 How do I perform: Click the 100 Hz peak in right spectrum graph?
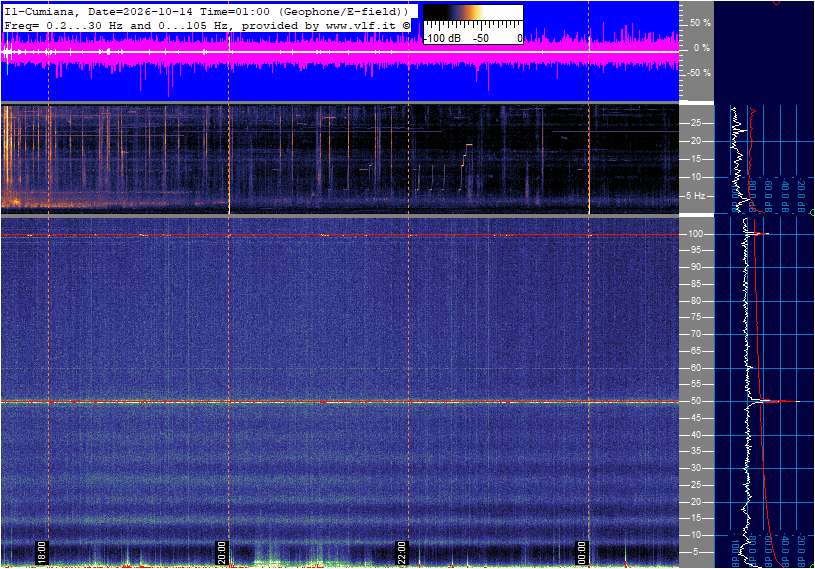[758, 234]
